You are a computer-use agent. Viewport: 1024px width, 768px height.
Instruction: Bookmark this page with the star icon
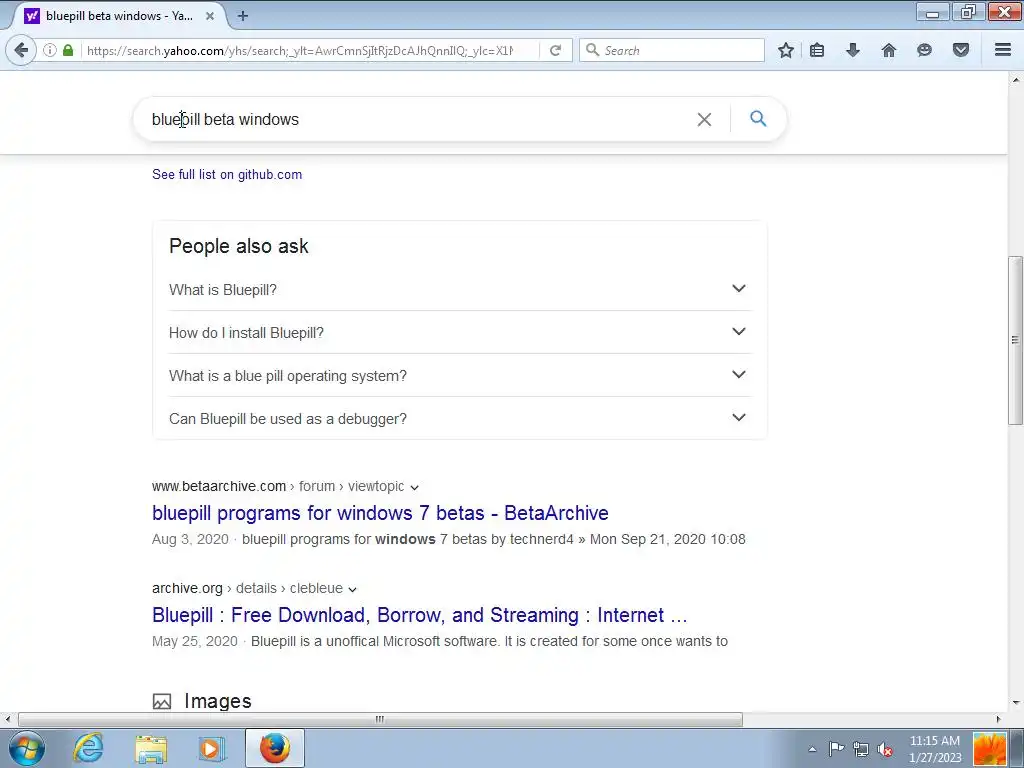(786, 50)
